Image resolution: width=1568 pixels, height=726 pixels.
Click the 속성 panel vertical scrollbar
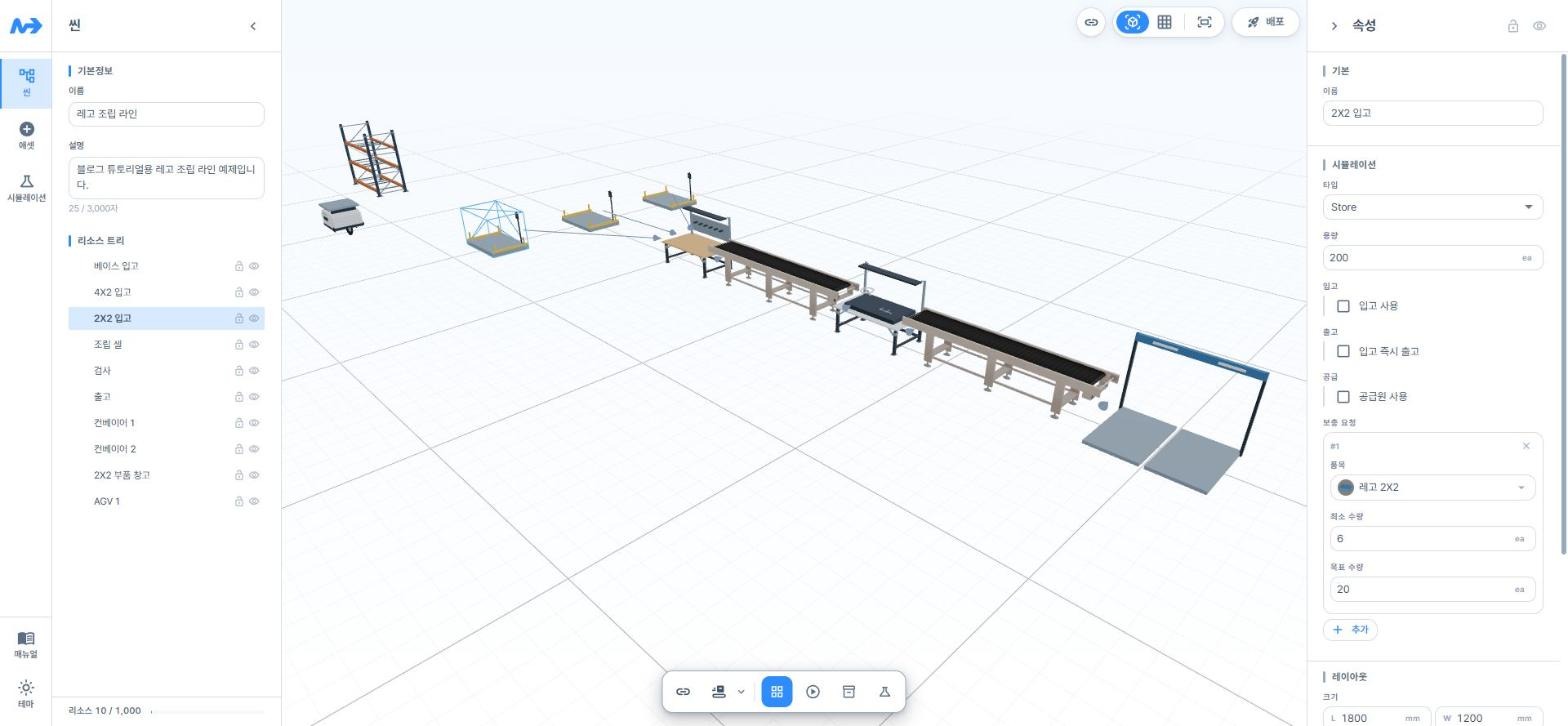pos(1563,305)
